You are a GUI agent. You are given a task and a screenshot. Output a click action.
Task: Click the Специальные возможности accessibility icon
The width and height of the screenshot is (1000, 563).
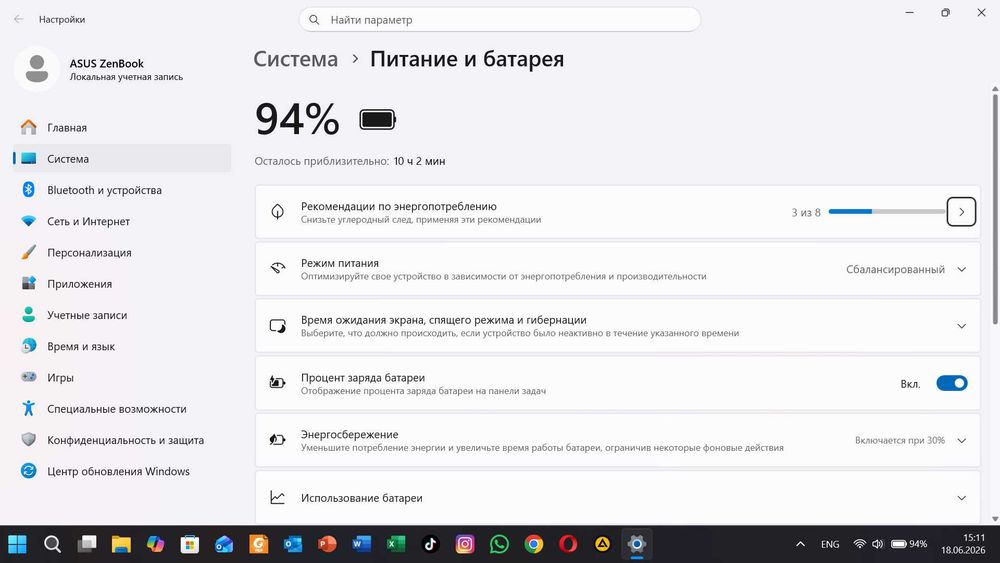(x=29, y=408)
